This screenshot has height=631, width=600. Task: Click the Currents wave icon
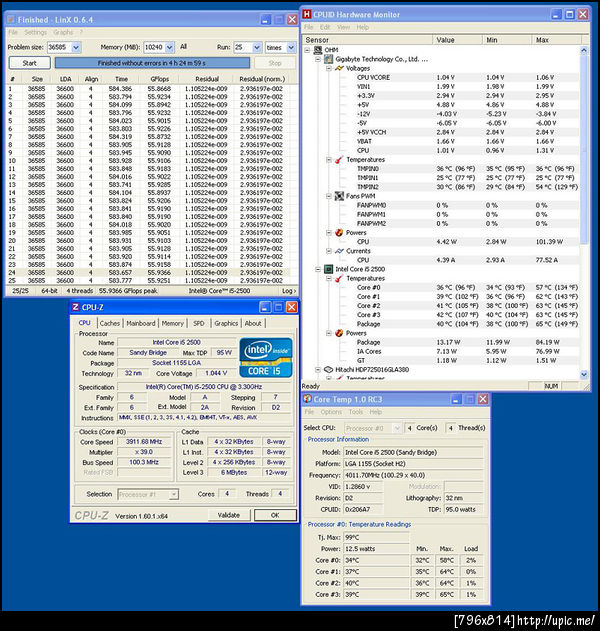339,251
